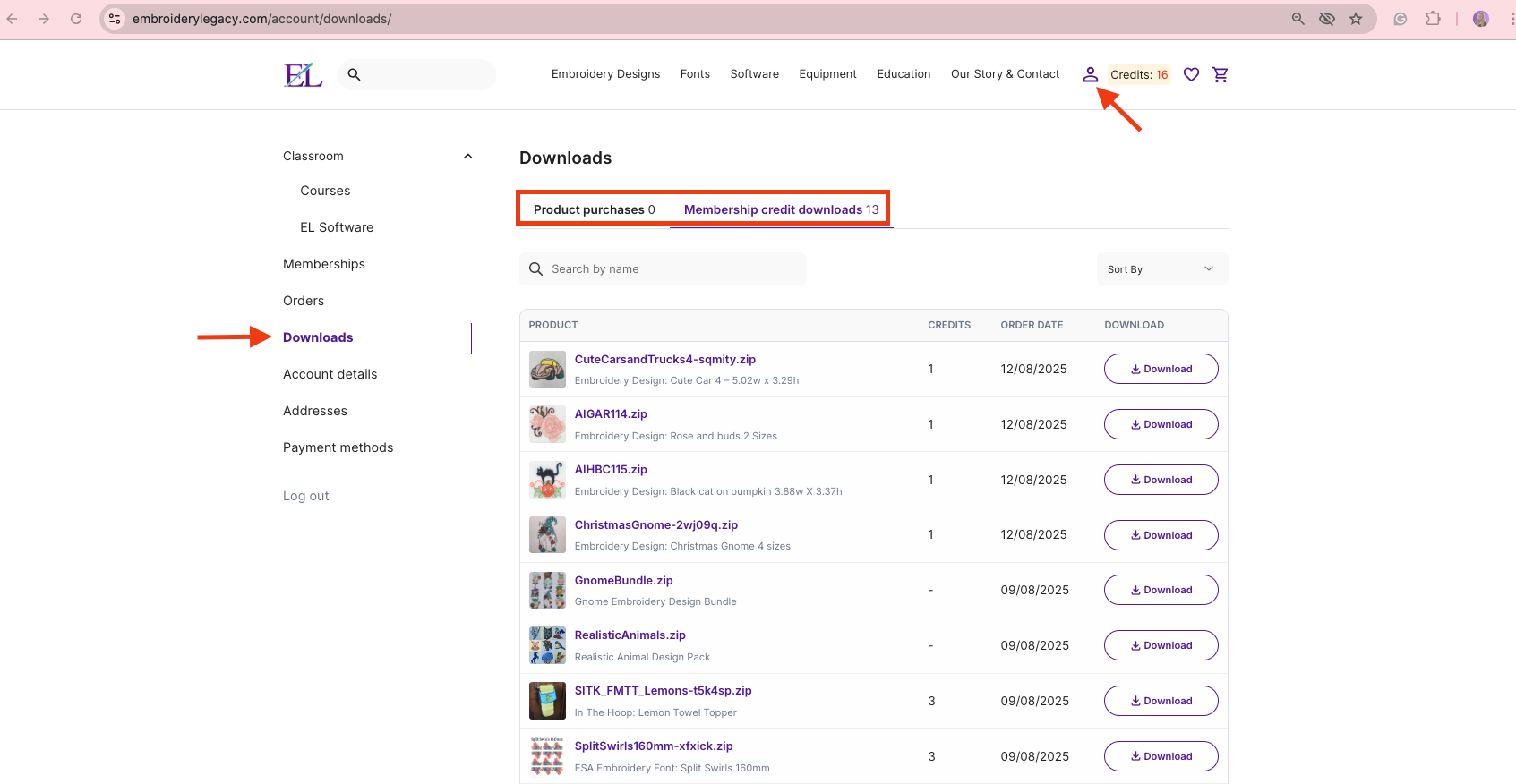Switch to Product purchases tab
The width and height of the screenshot is (1516, 784).
pyautogui.click(x=595, y=209)
